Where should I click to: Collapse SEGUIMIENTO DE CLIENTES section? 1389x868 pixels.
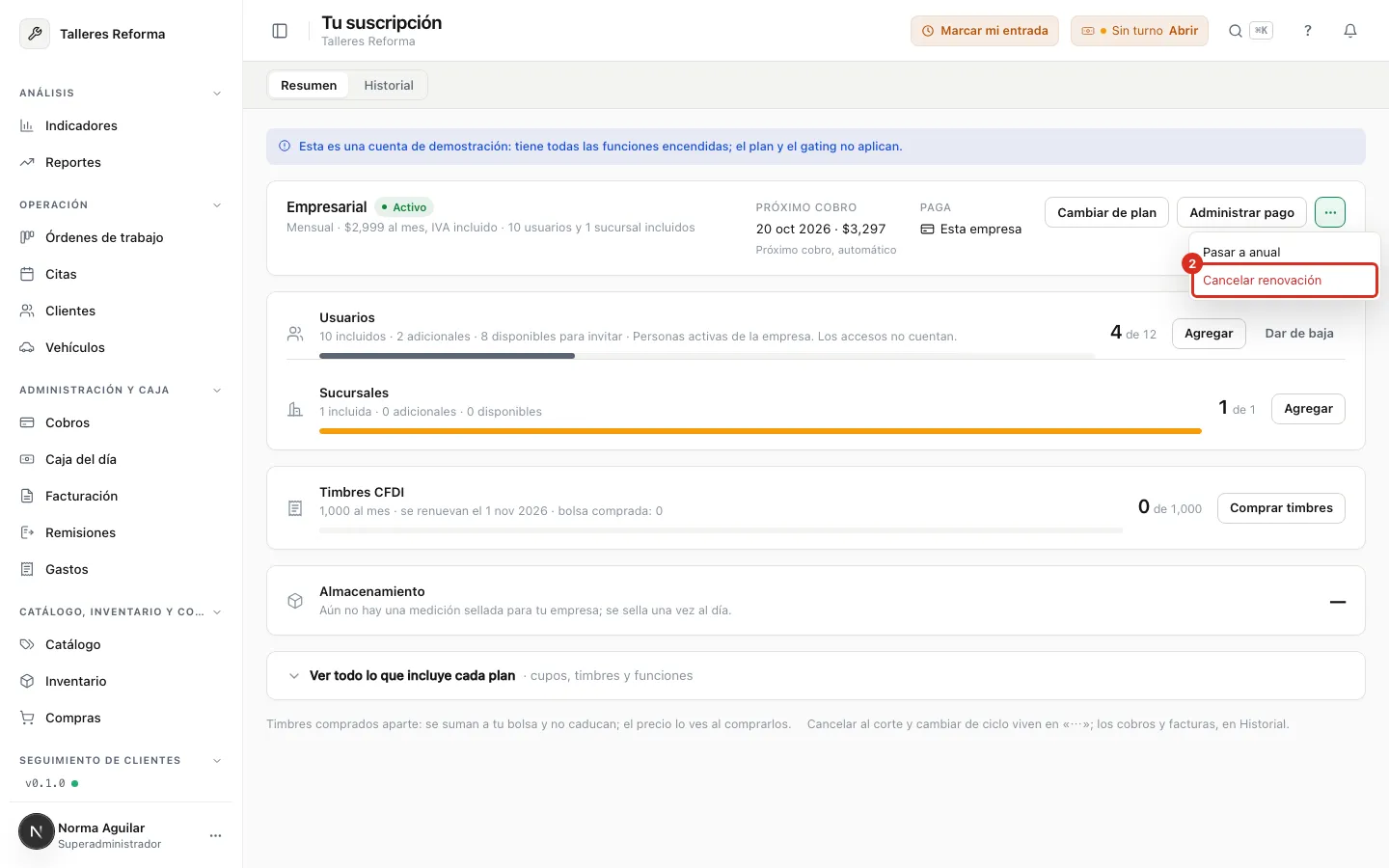pyautogui.click(x=217, y=761)
